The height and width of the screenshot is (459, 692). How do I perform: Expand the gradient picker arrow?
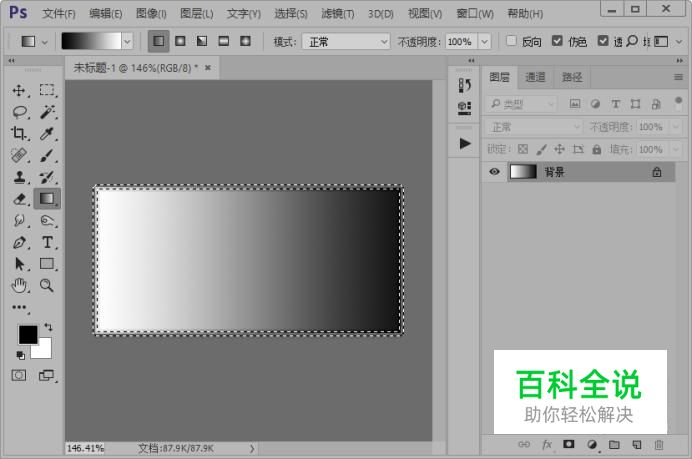point(127,42)
